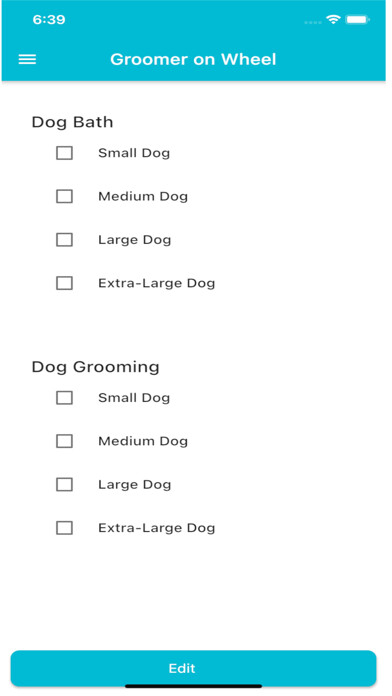The height and width of the screenshot is (696, 392).
Task: Check Small Dog under Dog Grooming
Action: point(64,398)
